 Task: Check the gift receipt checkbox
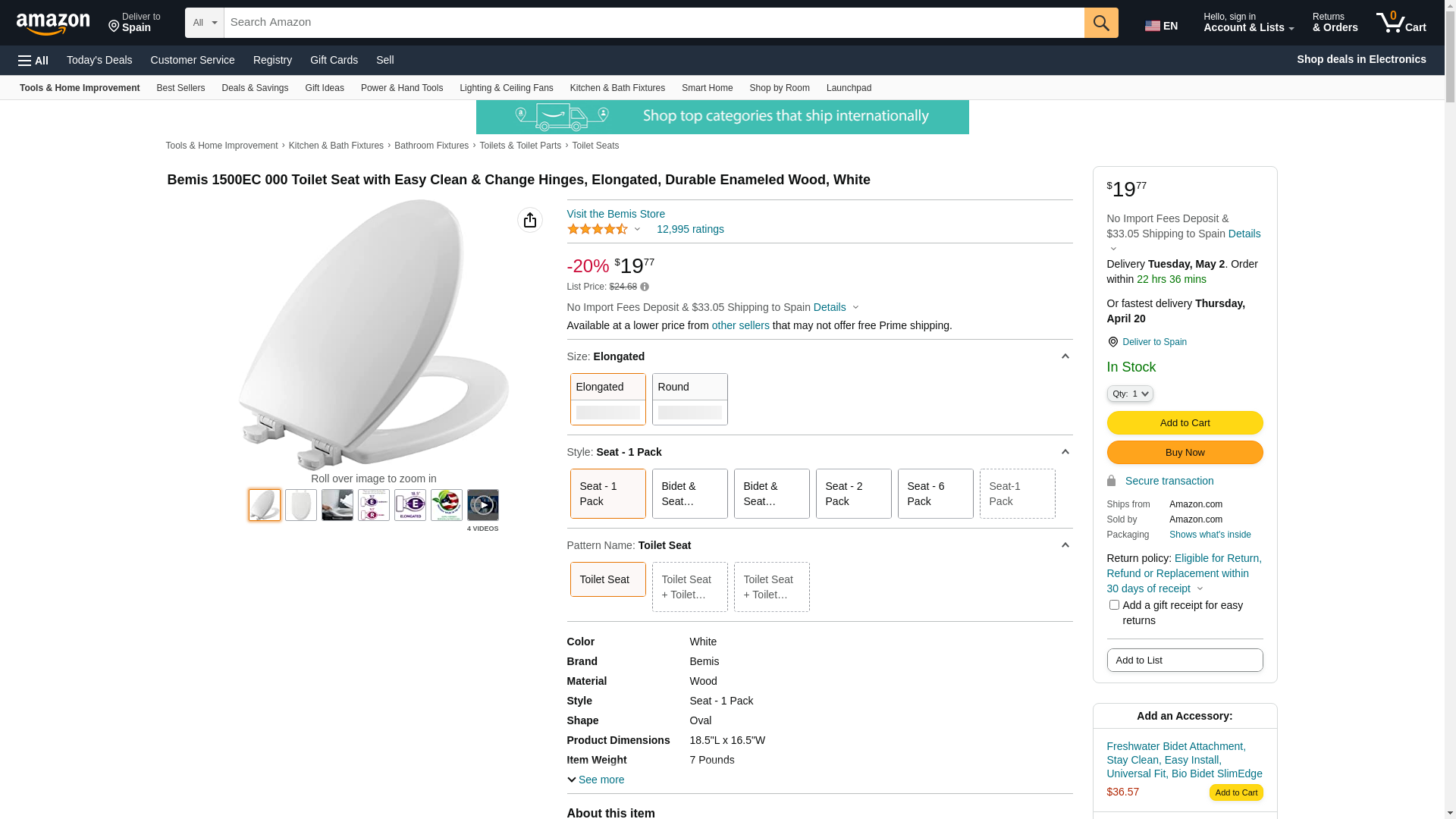tap(1114, 605)
